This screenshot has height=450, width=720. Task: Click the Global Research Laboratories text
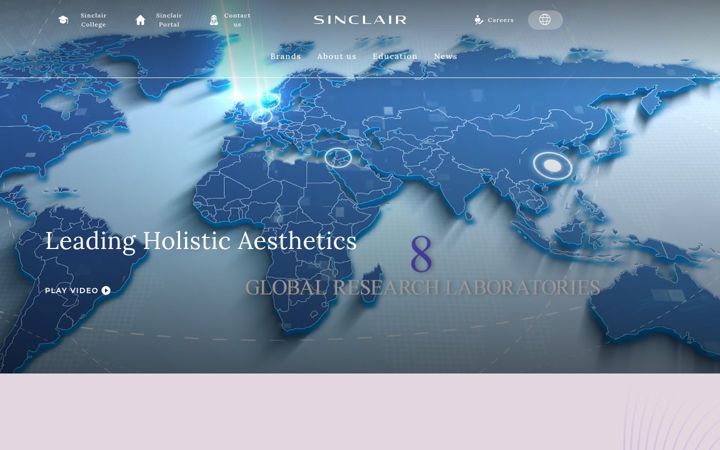422,287
